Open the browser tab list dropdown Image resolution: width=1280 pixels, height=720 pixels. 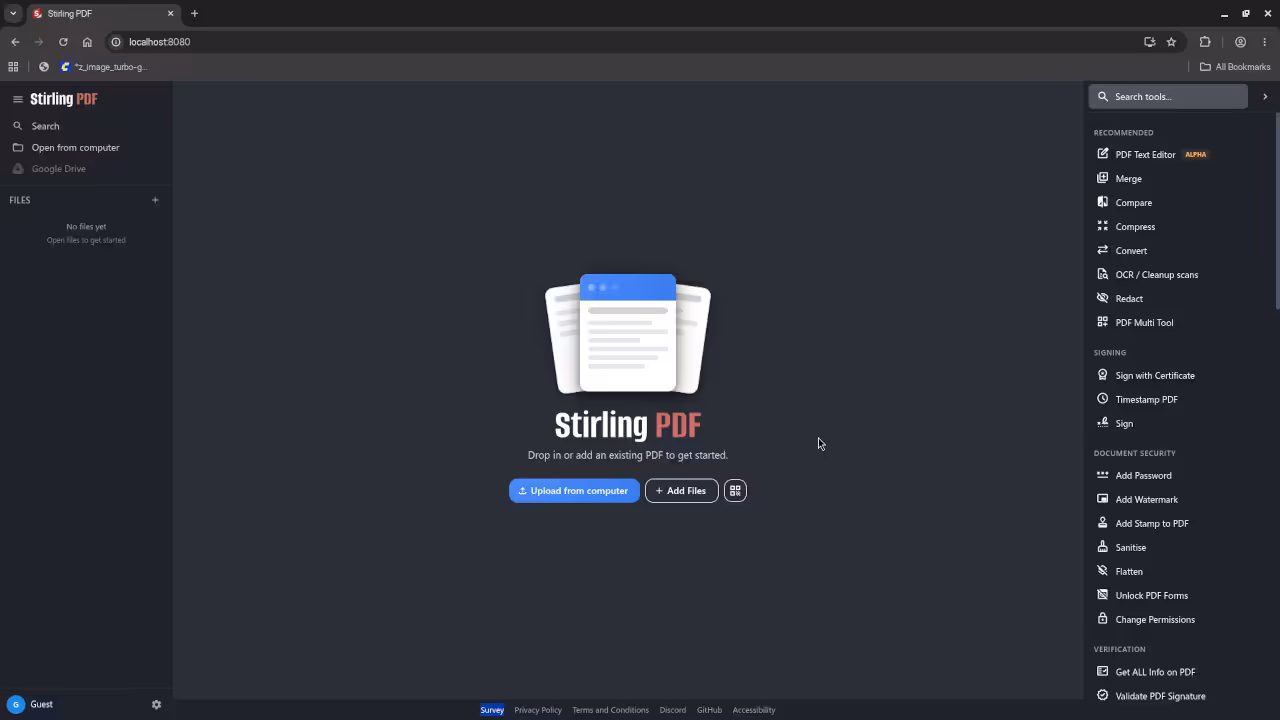pyautogui.click(x=13, y=13)
